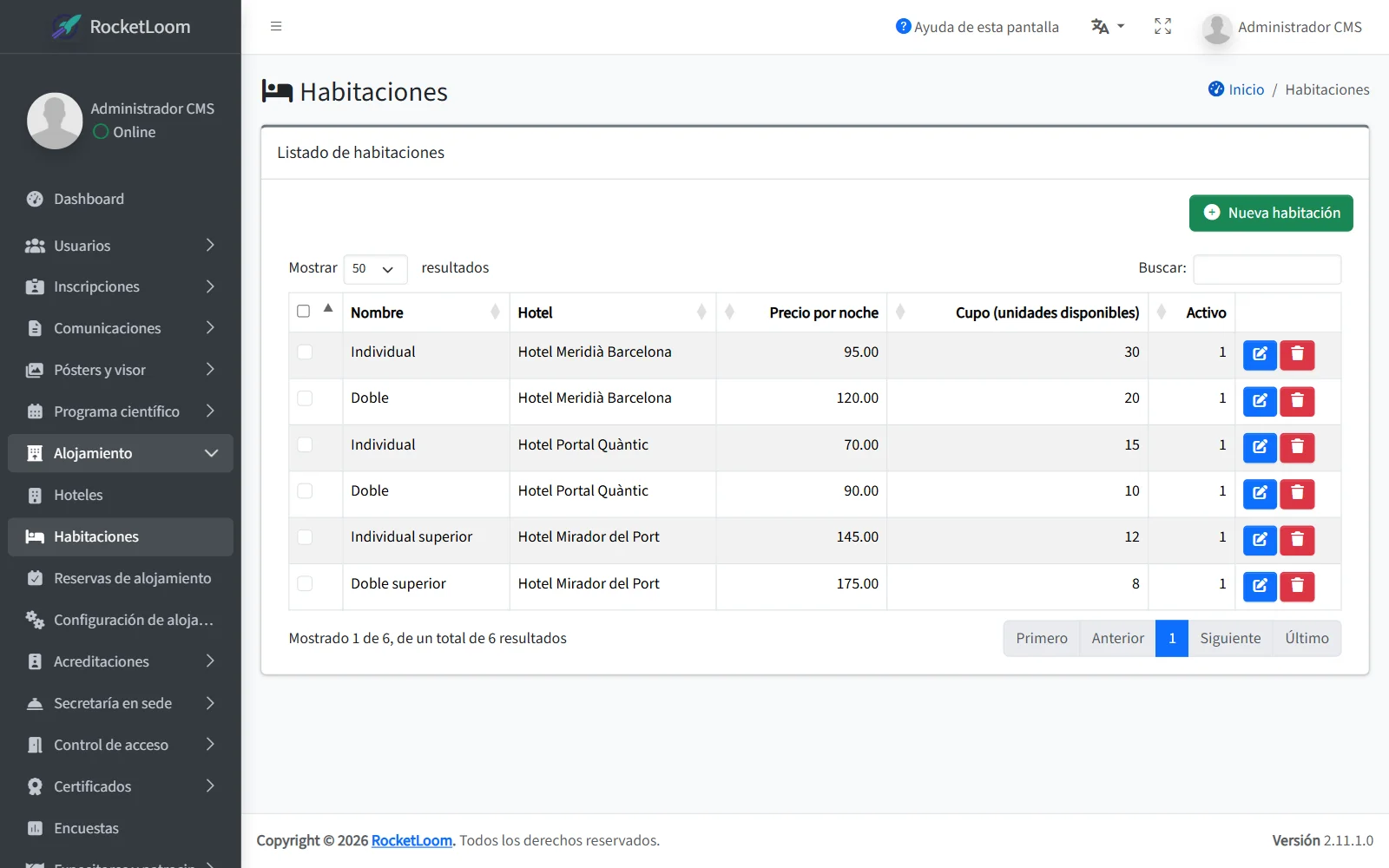The height and width of the screenshot is (868, 1389).
Task: Toggle the hamburger sidebar menu icon
Action: [x=276, y=26]
